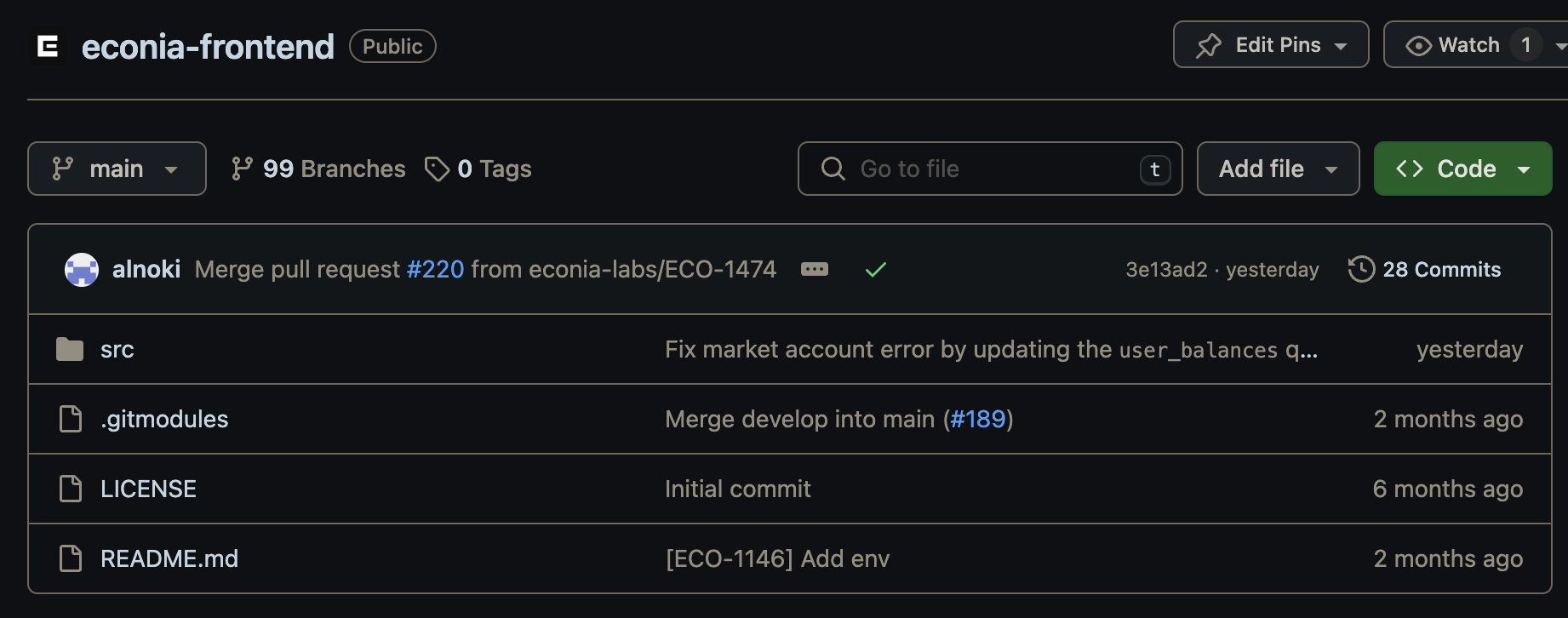This screenshot has height=618, width=1568.
Task: Expand commit message ellipsis icon
Action: click(x=815, y=270)
